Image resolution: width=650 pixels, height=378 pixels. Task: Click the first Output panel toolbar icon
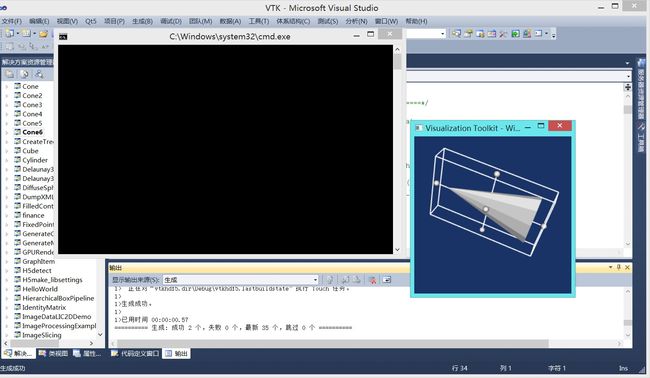pos(330,280)
